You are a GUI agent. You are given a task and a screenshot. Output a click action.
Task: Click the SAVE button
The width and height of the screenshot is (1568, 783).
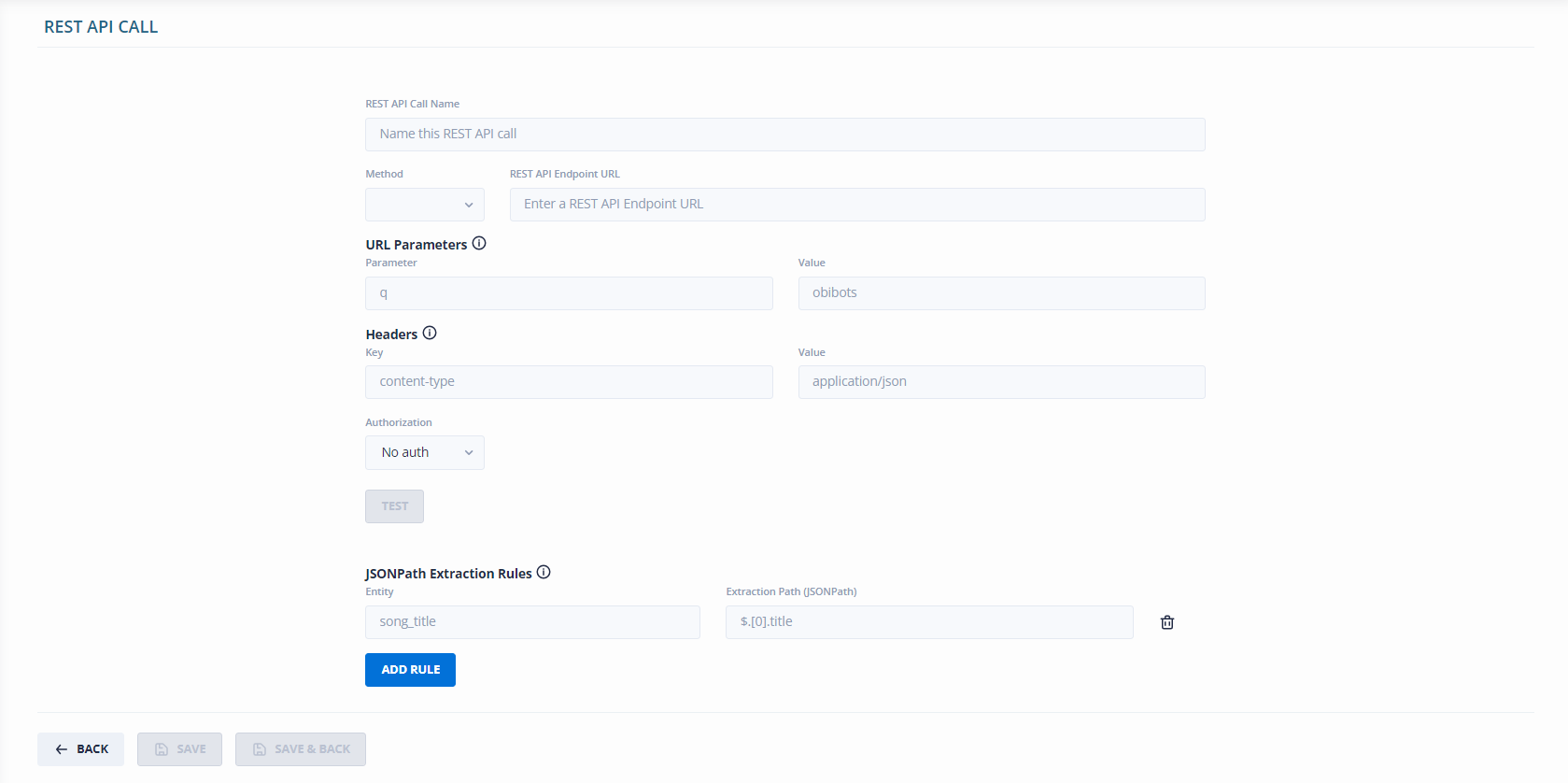click(x=179, y=749)
